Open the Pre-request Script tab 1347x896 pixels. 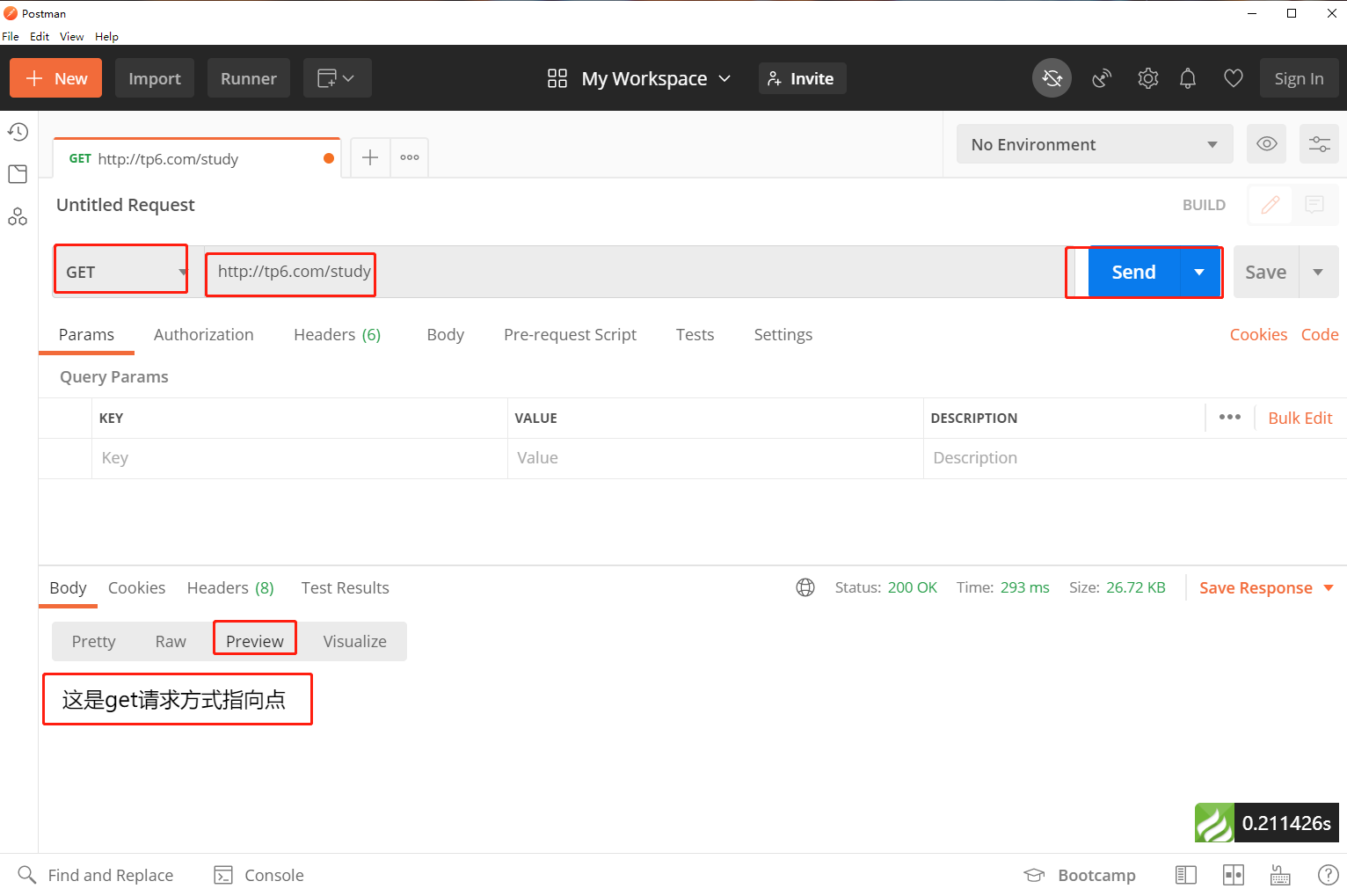click(x=570, y=334)
